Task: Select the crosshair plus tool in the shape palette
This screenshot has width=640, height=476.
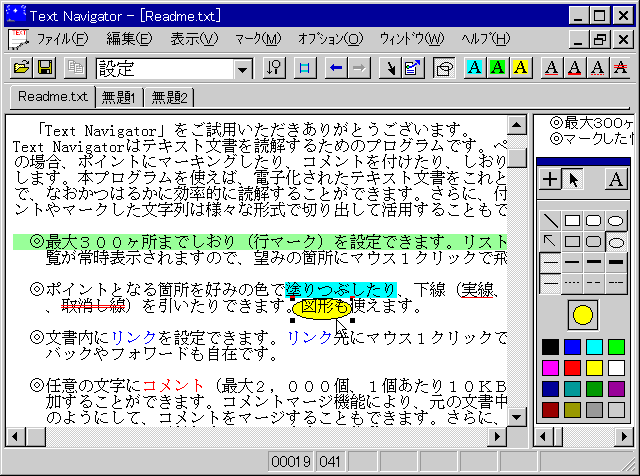Action: [x=550, y=179]
